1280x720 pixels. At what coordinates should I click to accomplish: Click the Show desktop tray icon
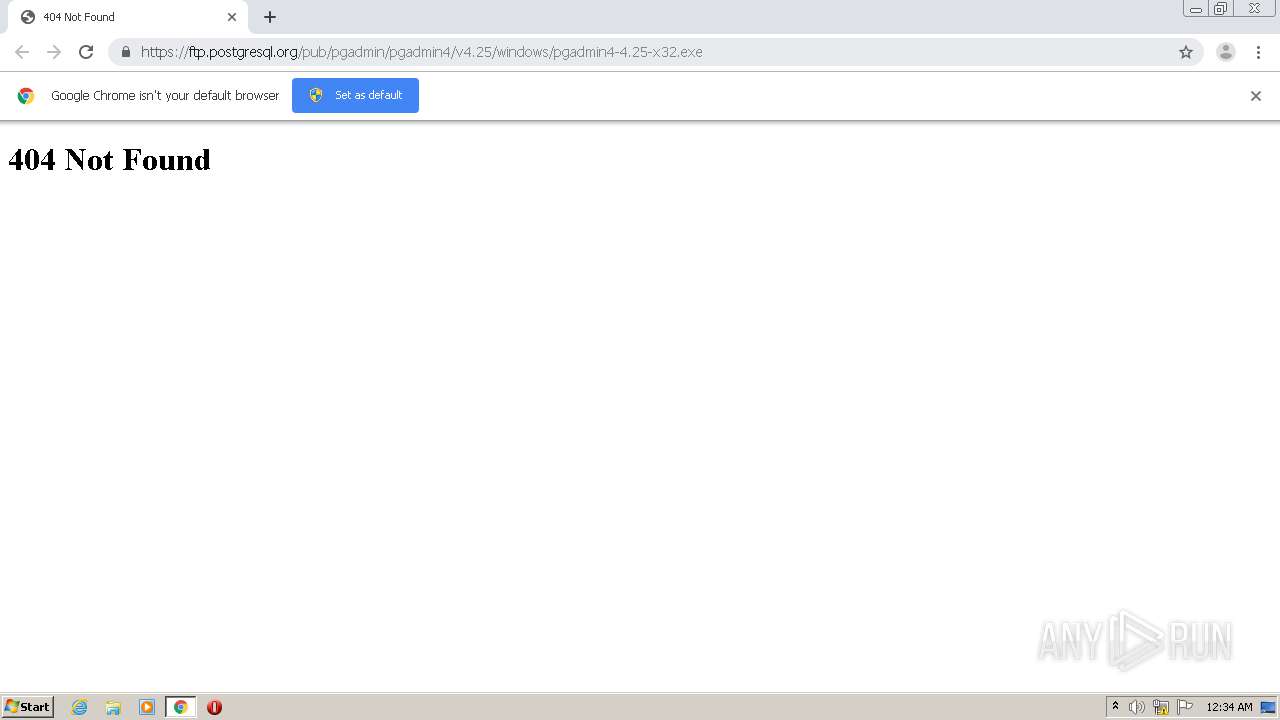1268,707
